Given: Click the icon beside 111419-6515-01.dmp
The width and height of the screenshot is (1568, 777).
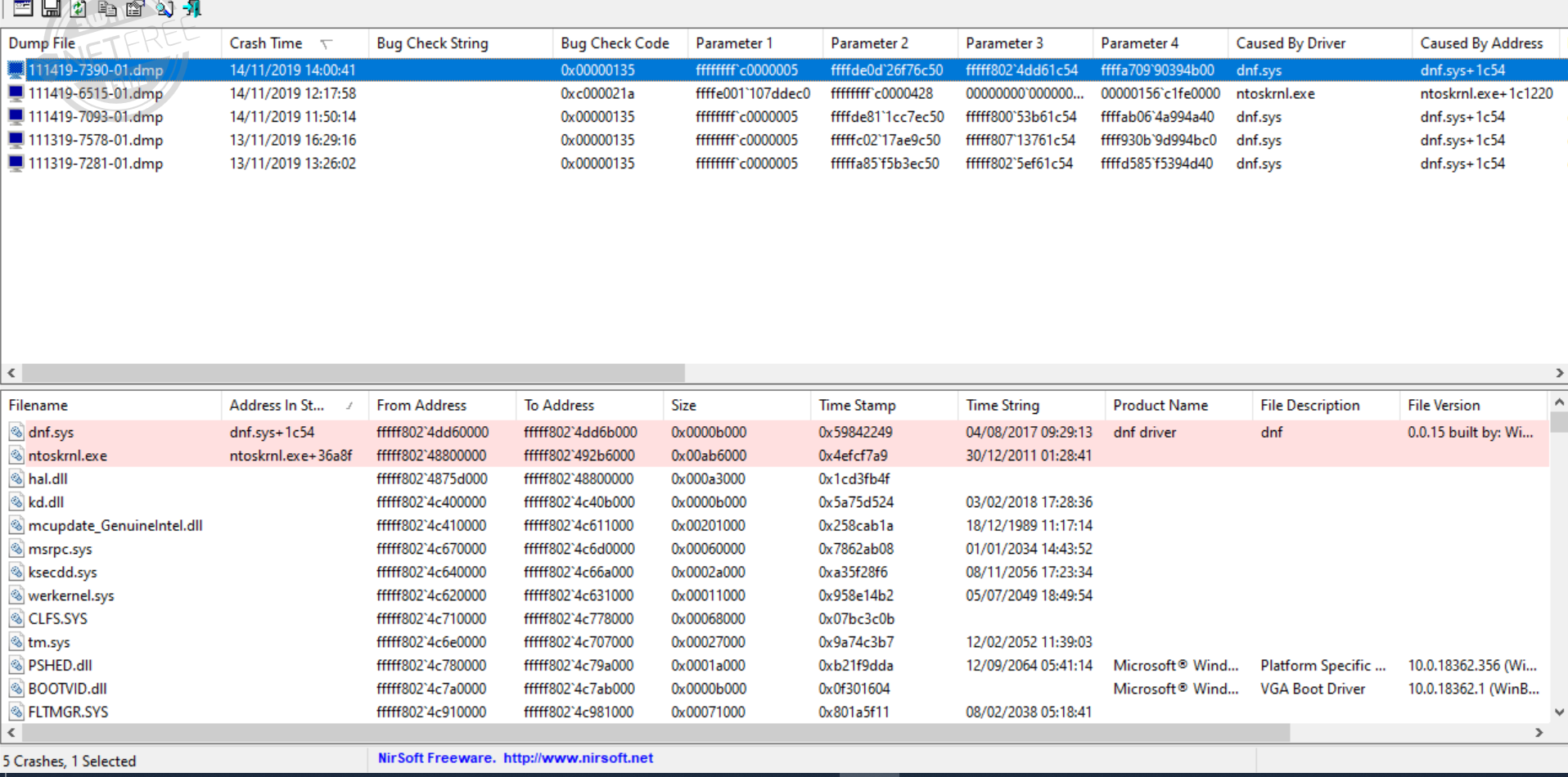Looking at the screenshot, I should coord(16,93).
